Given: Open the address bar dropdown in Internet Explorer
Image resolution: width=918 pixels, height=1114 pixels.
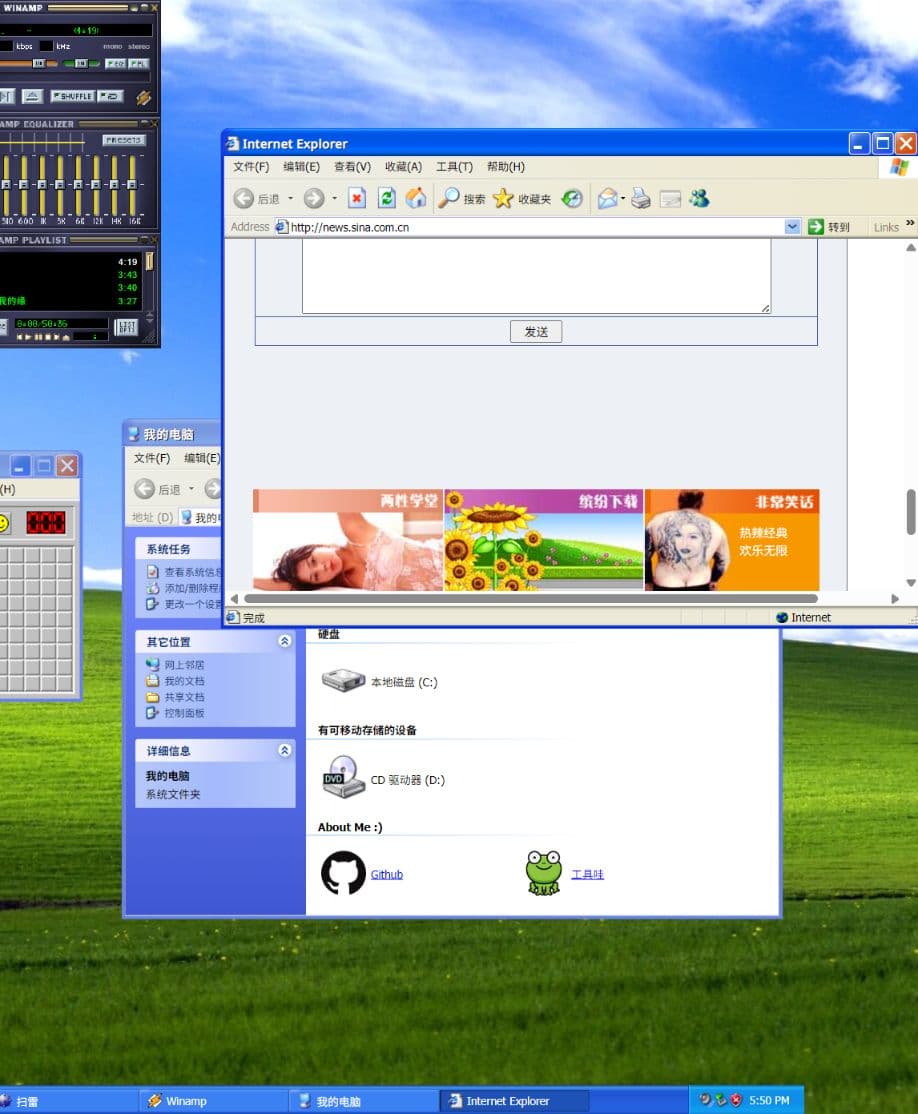Looking at the screenshot, I should [x=792, y=227].
